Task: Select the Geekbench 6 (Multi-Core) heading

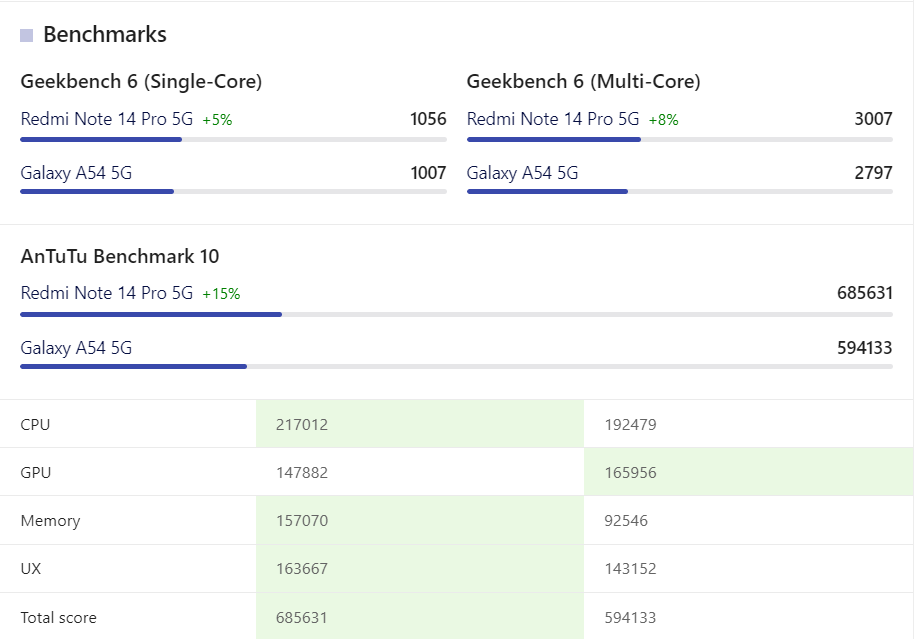Action: click(583, 82)
